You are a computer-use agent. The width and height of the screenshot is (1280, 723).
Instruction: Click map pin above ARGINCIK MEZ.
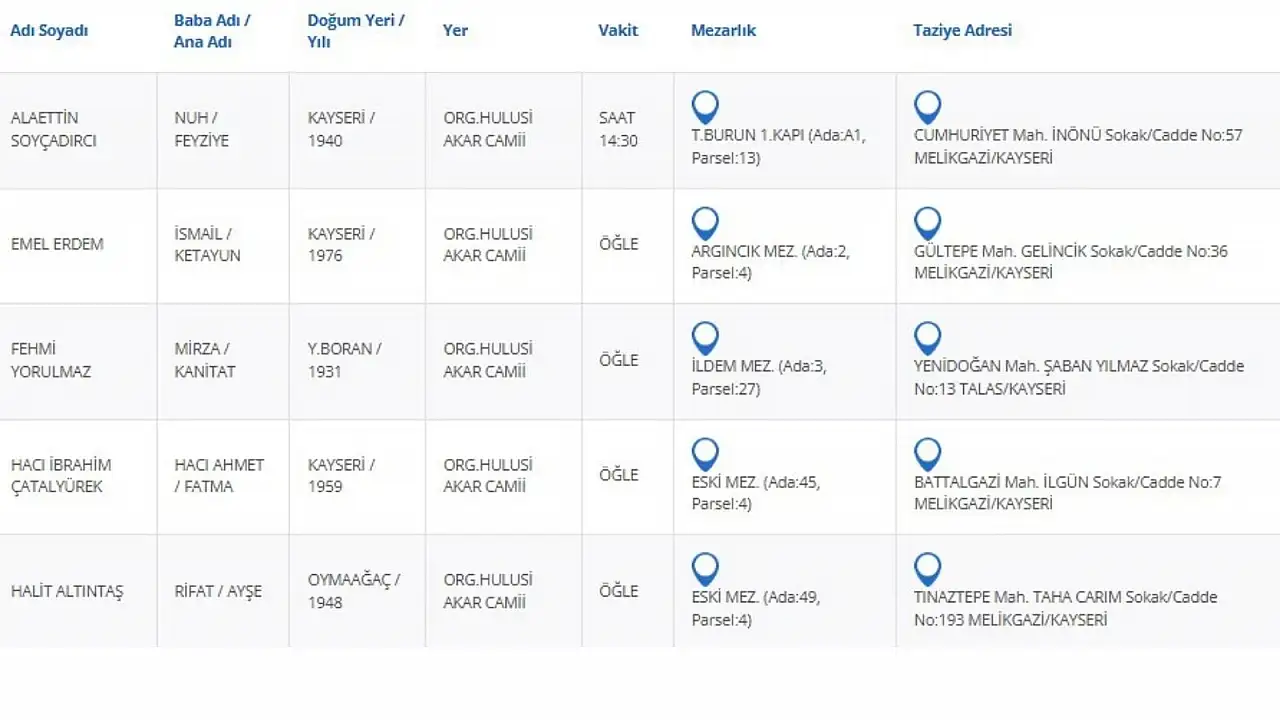pyautogui.click(x=705, y=223)
